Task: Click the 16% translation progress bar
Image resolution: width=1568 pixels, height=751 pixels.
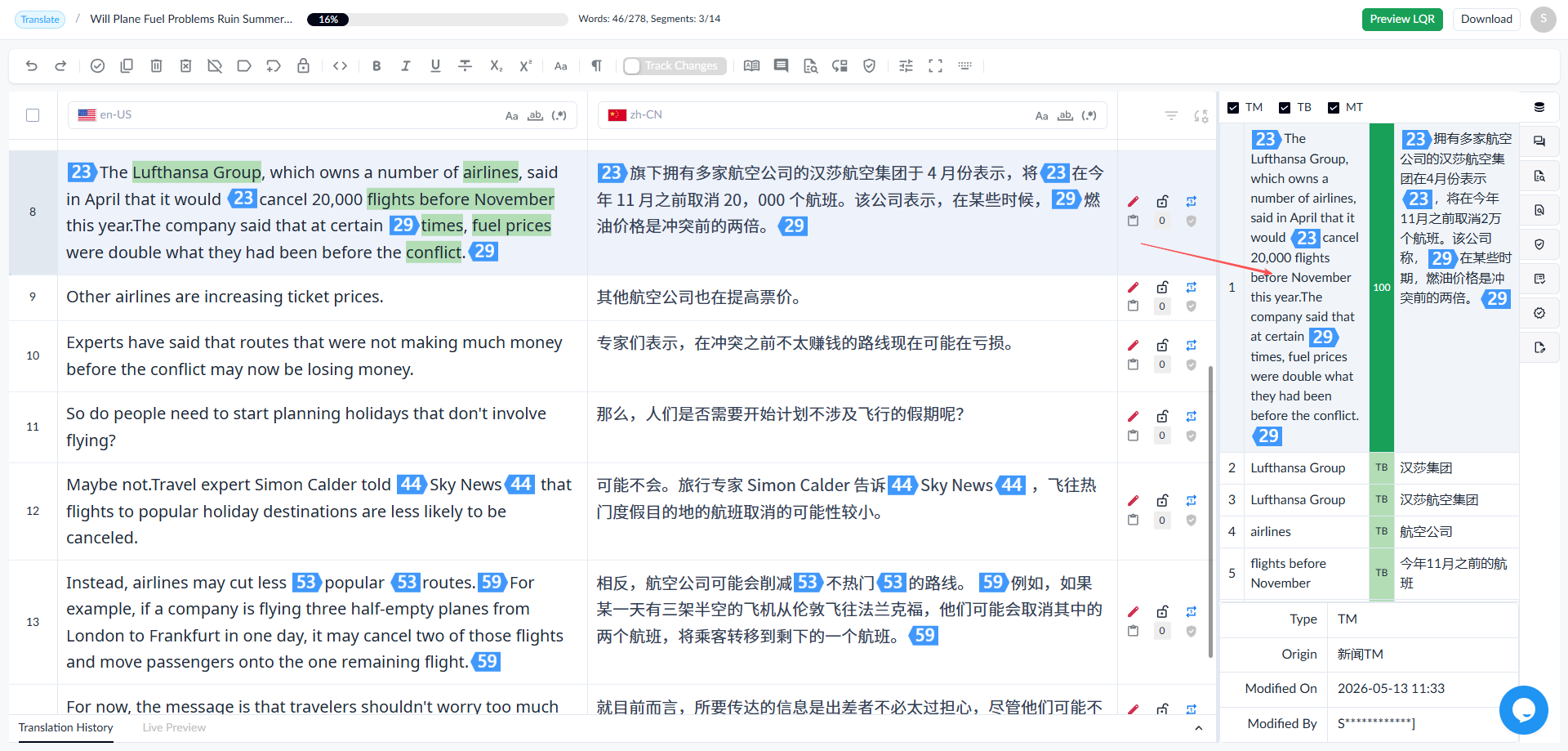Action: (x=437, y=20)
